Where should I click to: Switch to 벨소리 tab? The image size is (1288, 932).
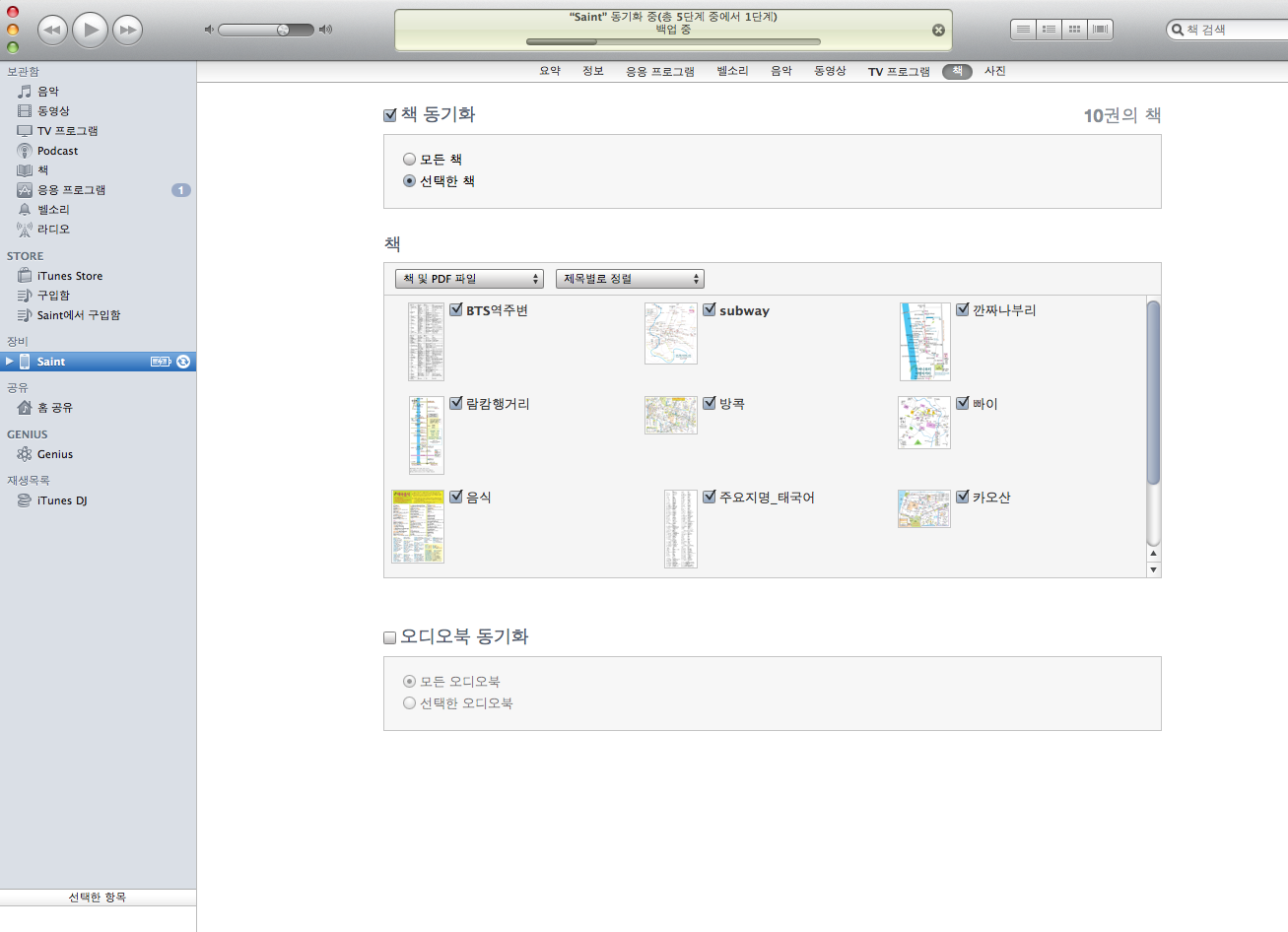(x=732, y=71)
